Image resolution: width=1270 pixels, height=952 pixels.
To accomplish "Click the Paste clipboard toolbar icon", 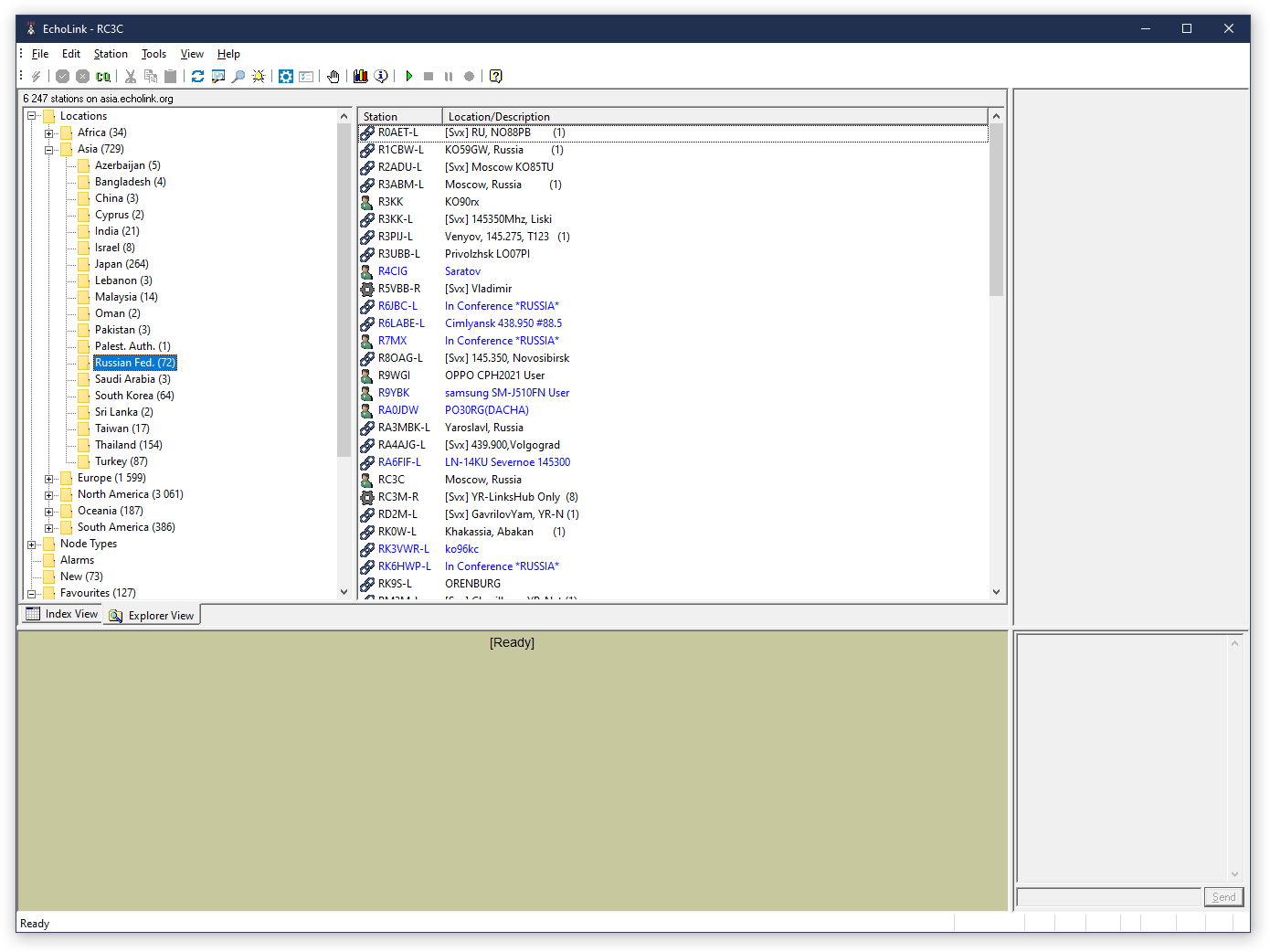I will 171,77.
